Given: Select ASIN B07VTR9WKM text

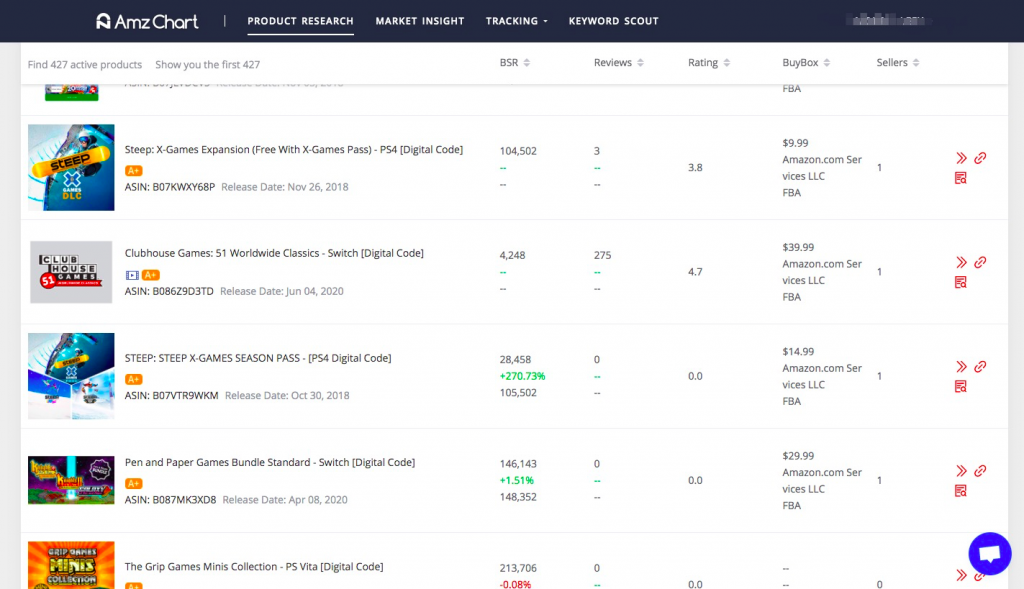Looking at the screenshot, I should coord(172,396).
